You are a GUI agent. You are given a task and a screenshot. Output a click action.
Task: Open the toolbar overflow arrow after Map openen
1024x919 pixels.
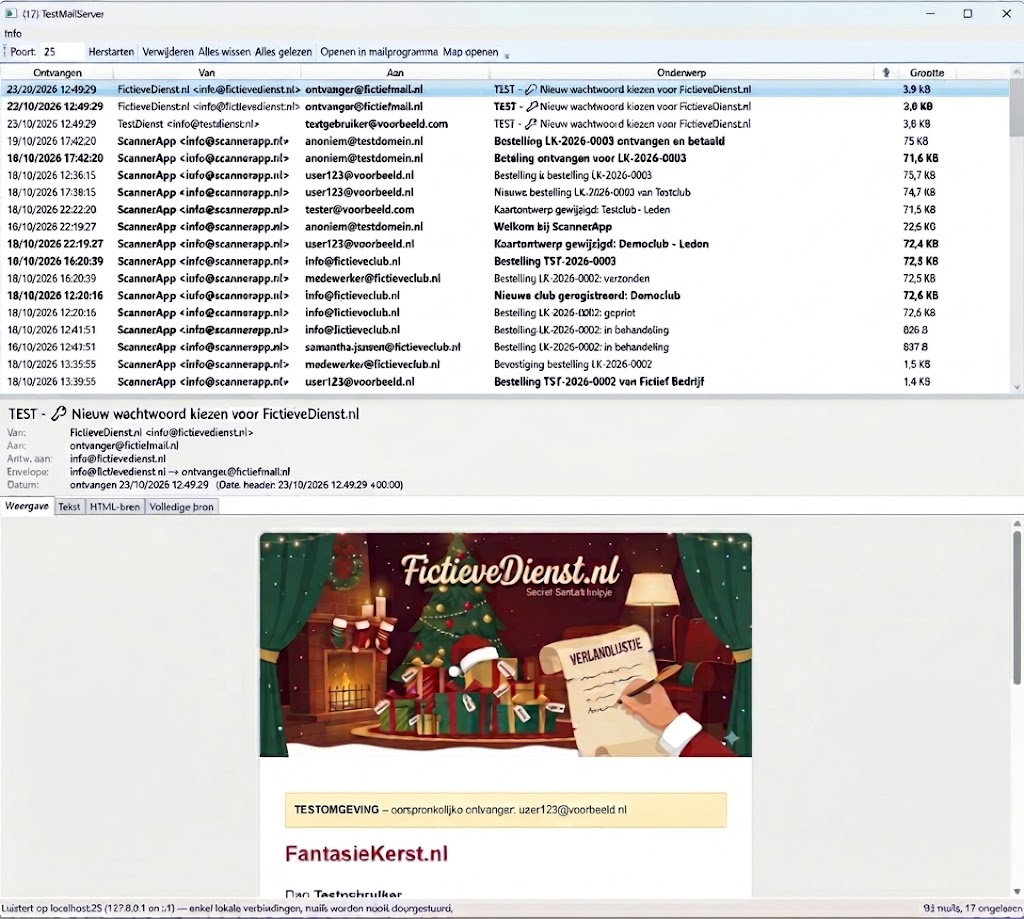point(507,55)
